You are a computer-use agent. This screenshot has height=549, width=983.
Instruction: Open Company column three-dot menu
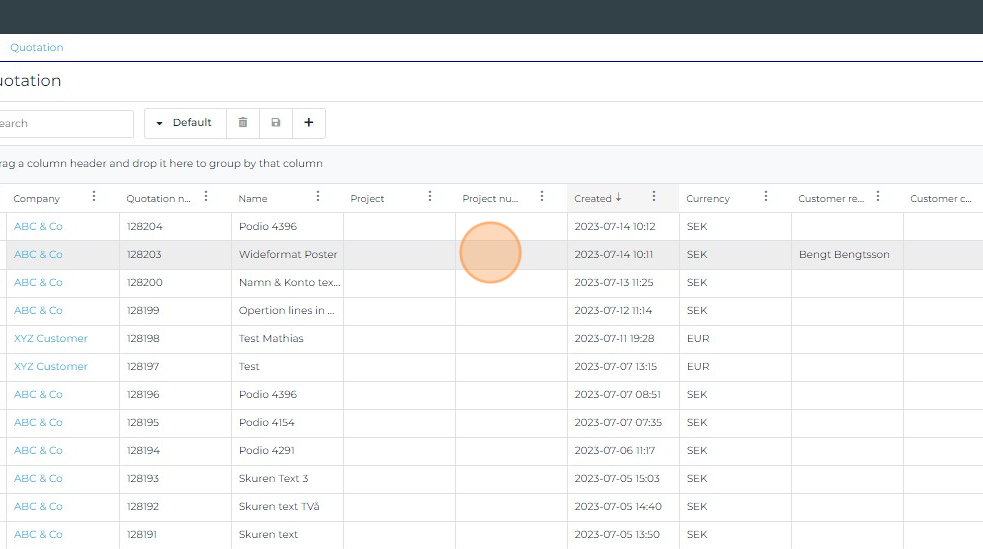[x=94, y=197]
